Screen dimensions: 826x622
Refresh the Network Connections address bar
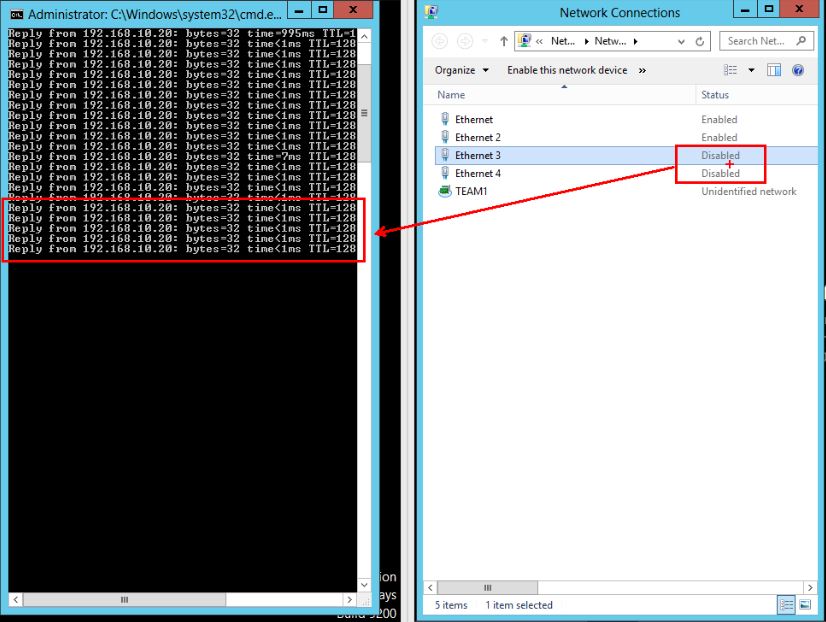(700, 42)
